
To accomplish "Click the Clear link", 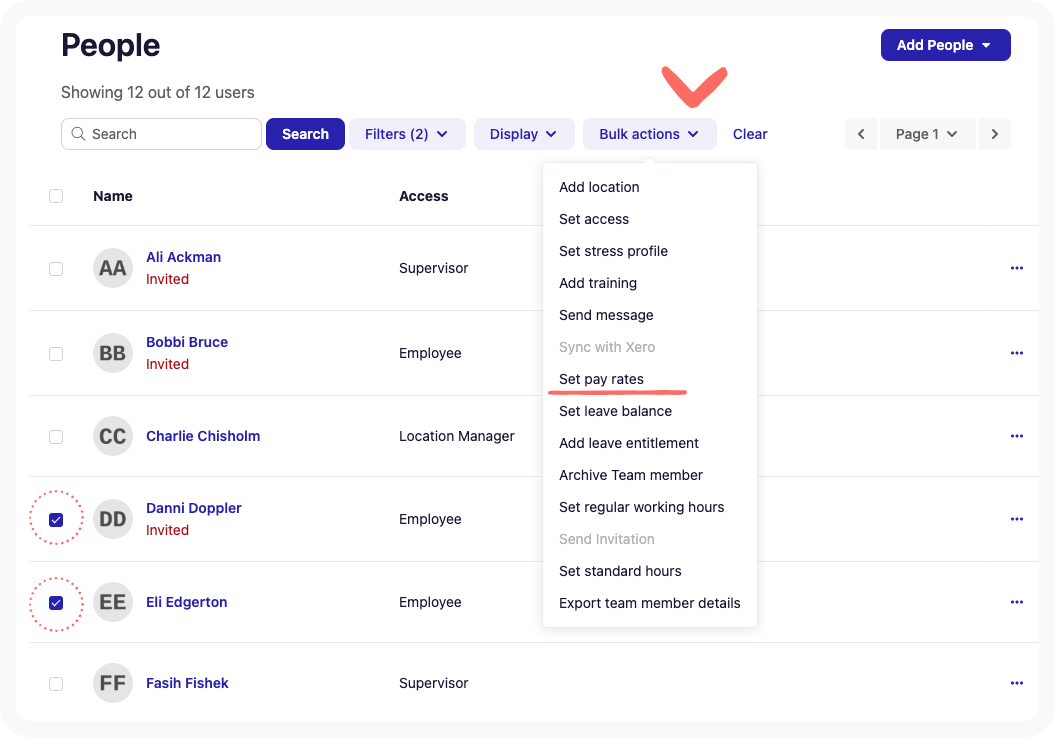I will (x=750, y=134).
